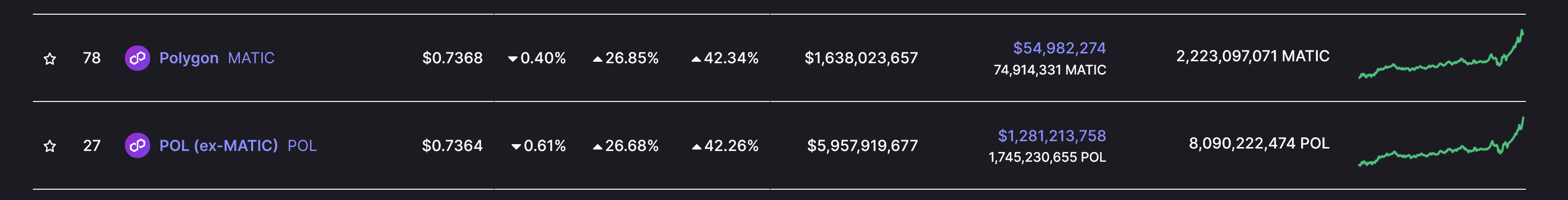This screenshot has width=1568, height=200.
Task: Click the POL ticker symbol label
Action: tap(302, 145)
